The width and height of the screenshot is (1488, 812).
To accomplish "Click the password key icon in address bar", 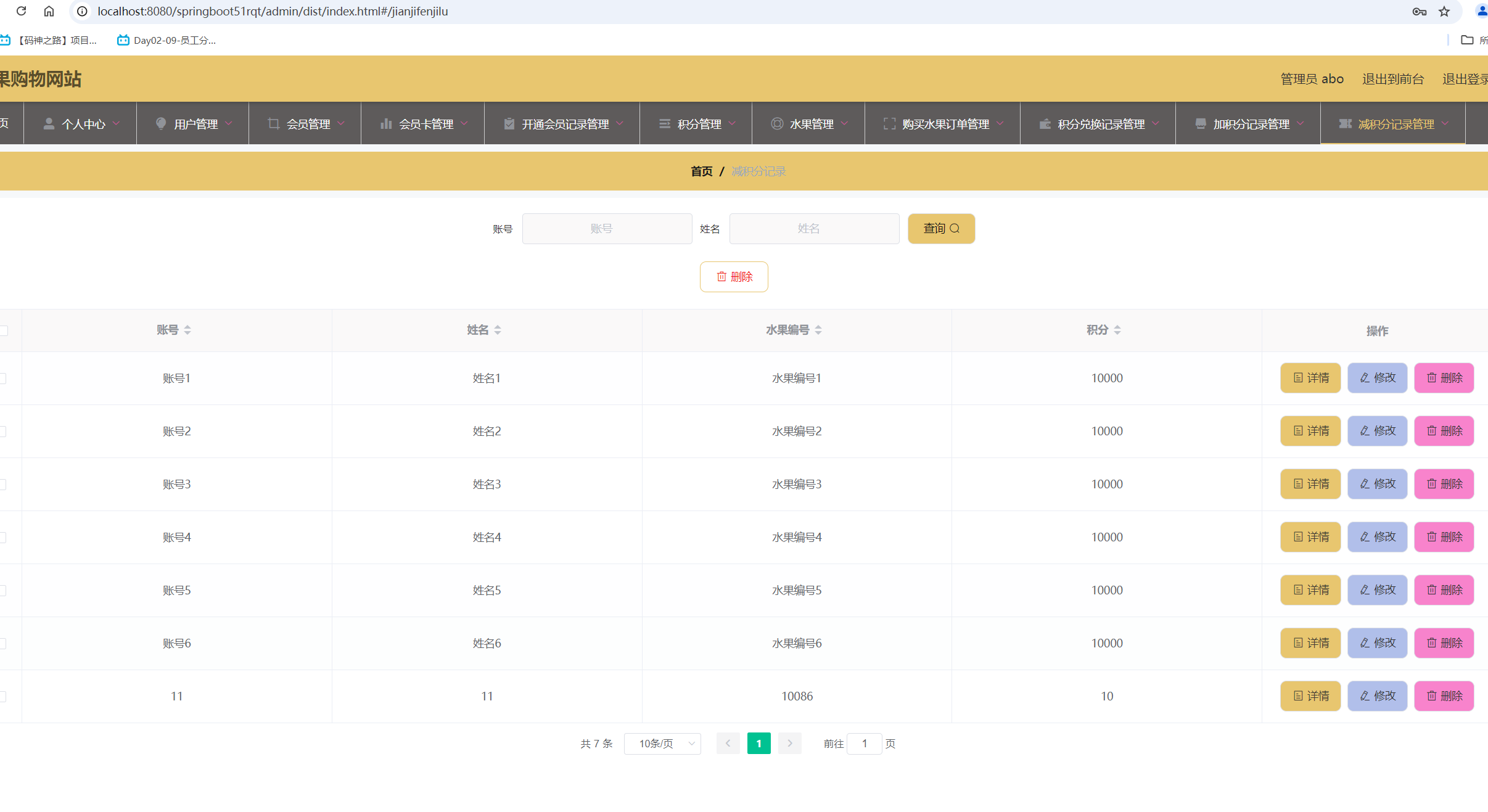I will 1419,12.
